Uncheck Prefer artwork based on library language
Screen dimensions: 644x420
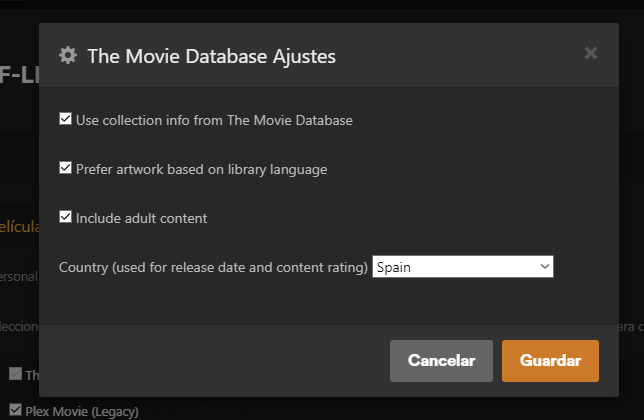point(65,168)
